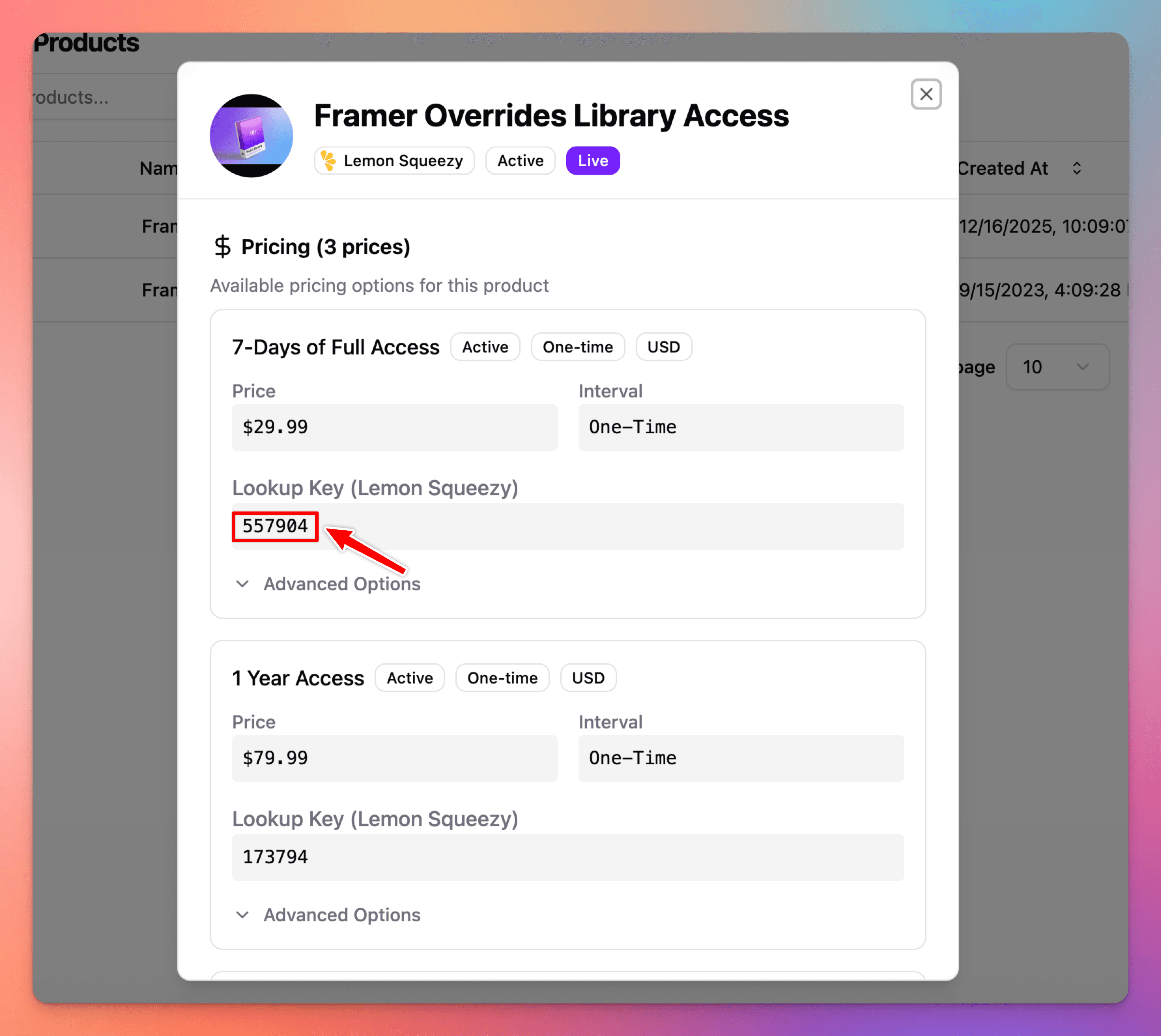Click the One-time badge on 7-Days of Full Access
Image resolution: width=1161 pixels, height=1036 pixels.
coord(578,347)
